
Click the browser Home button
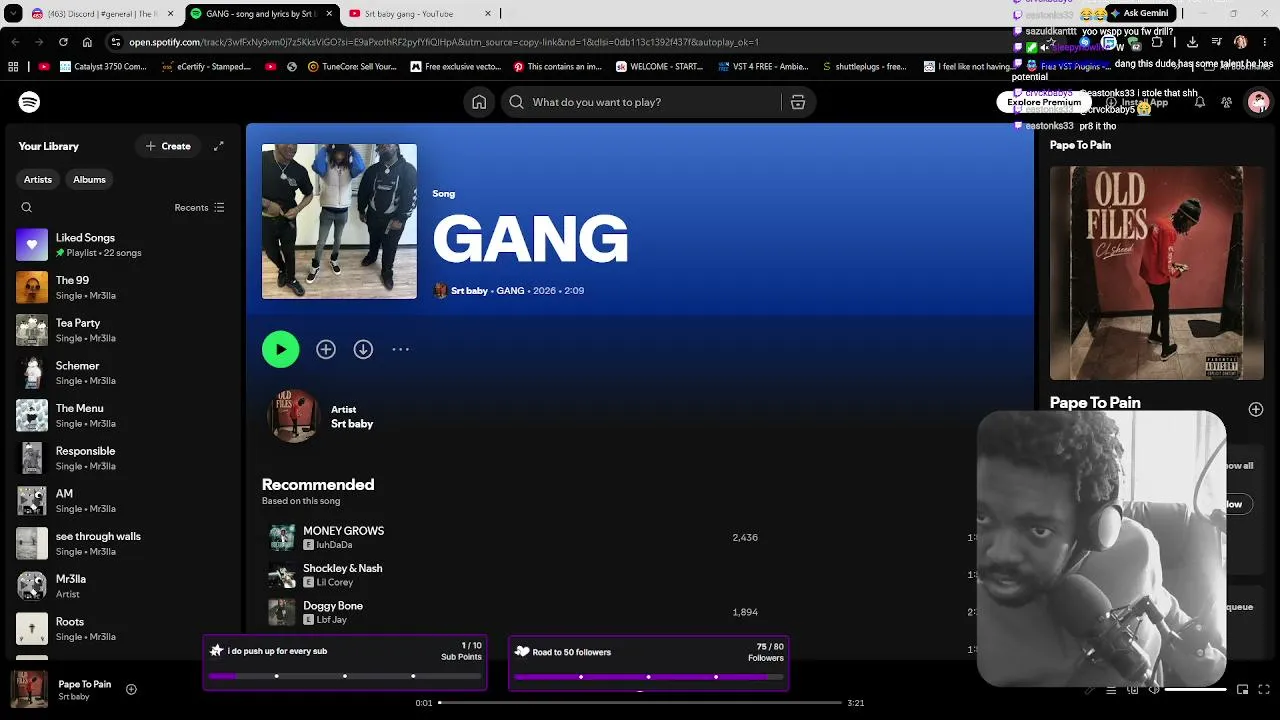pos(87,42)
